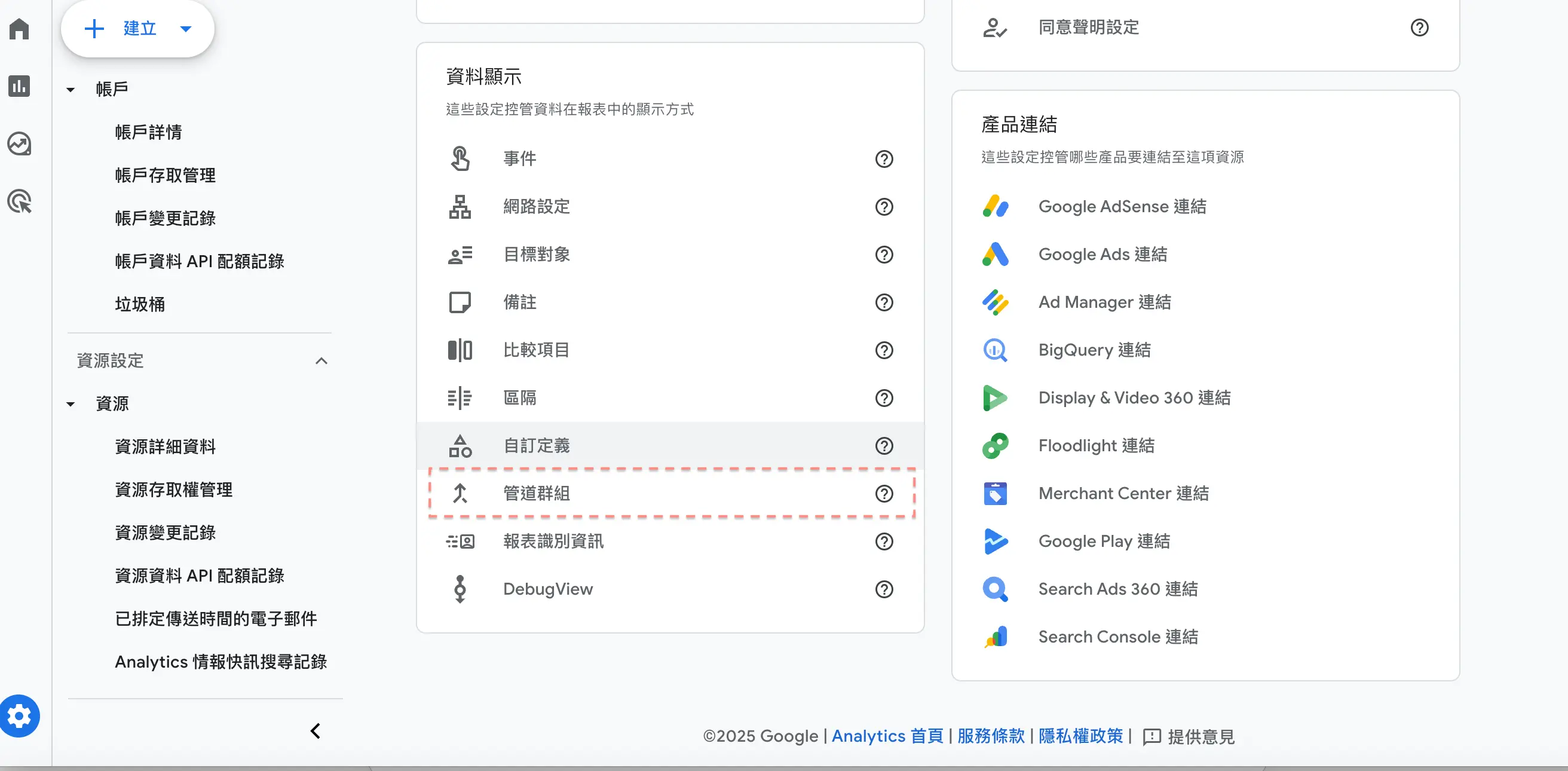Screen dimensions: 1568x771
Task: Collapse the 資源 tree node
Action: 71,404
